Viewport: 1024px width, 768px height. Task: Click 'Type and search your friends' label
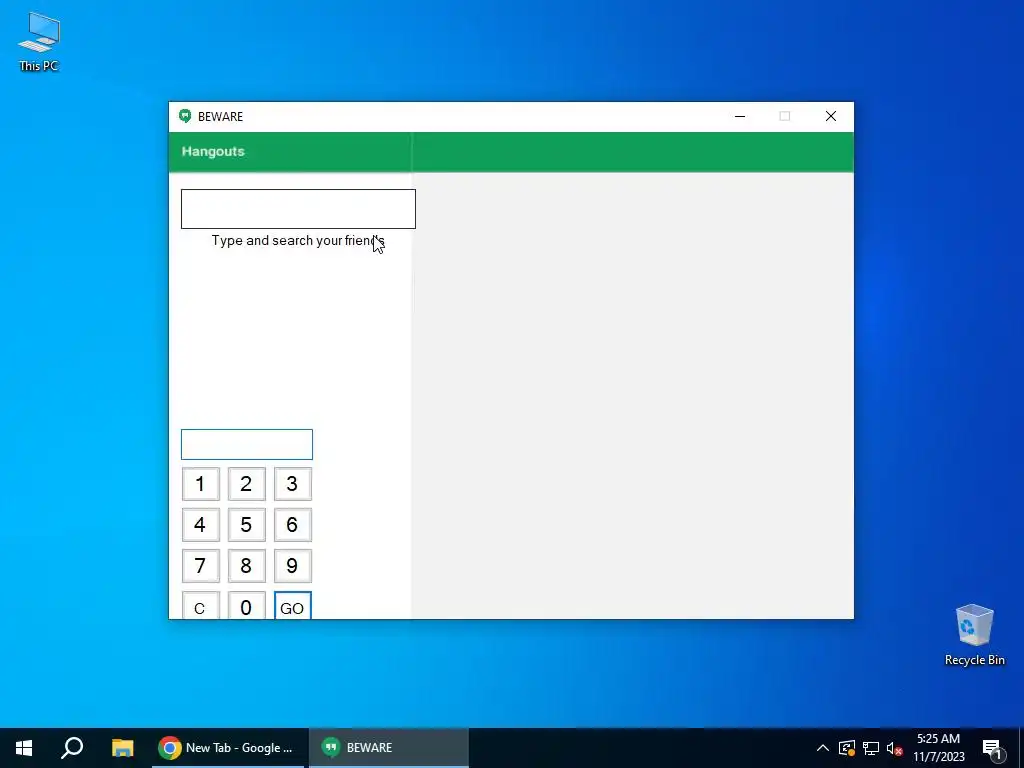[x=298, y=240]
